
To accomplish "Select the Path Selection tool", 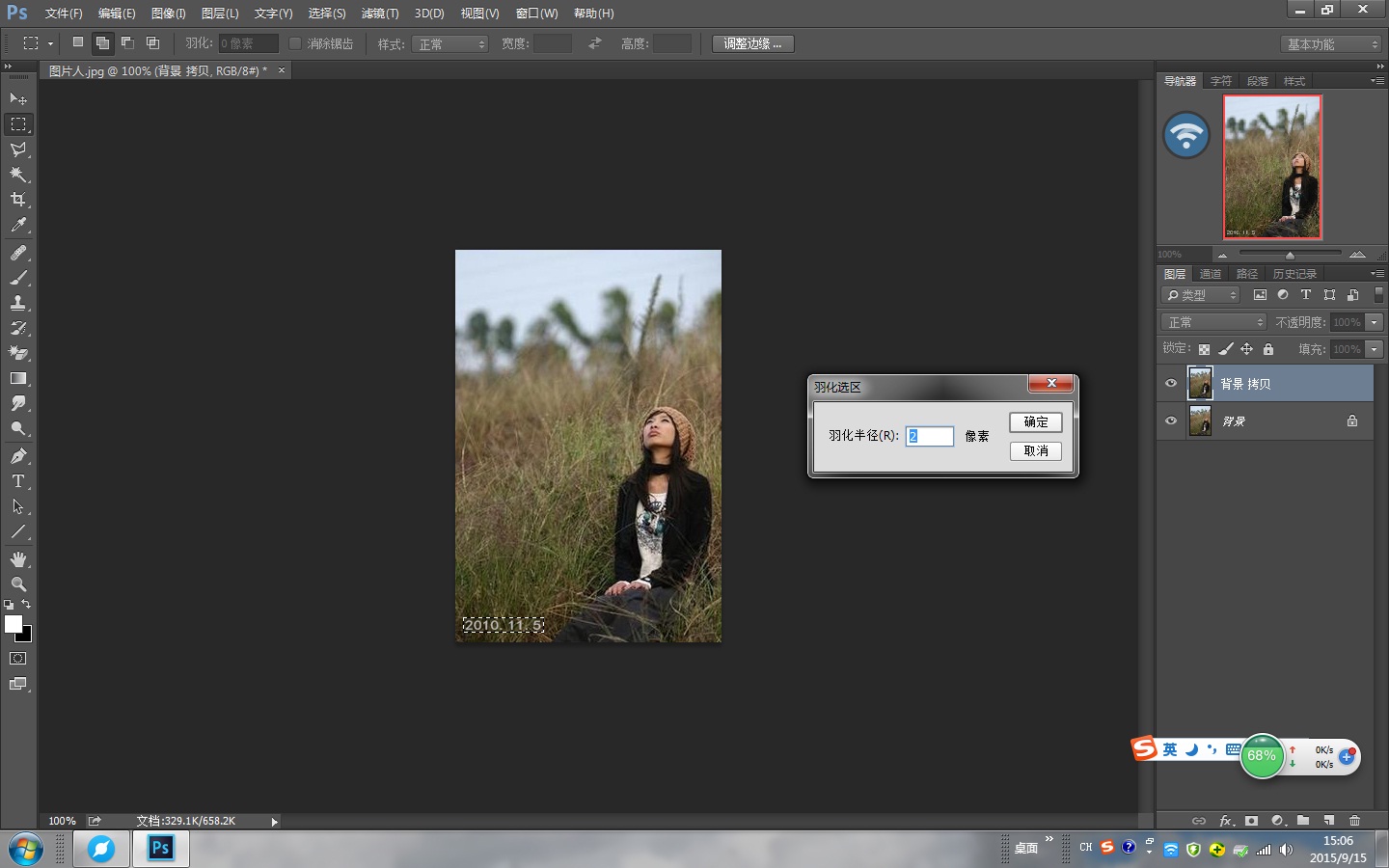I will (18, 506).
